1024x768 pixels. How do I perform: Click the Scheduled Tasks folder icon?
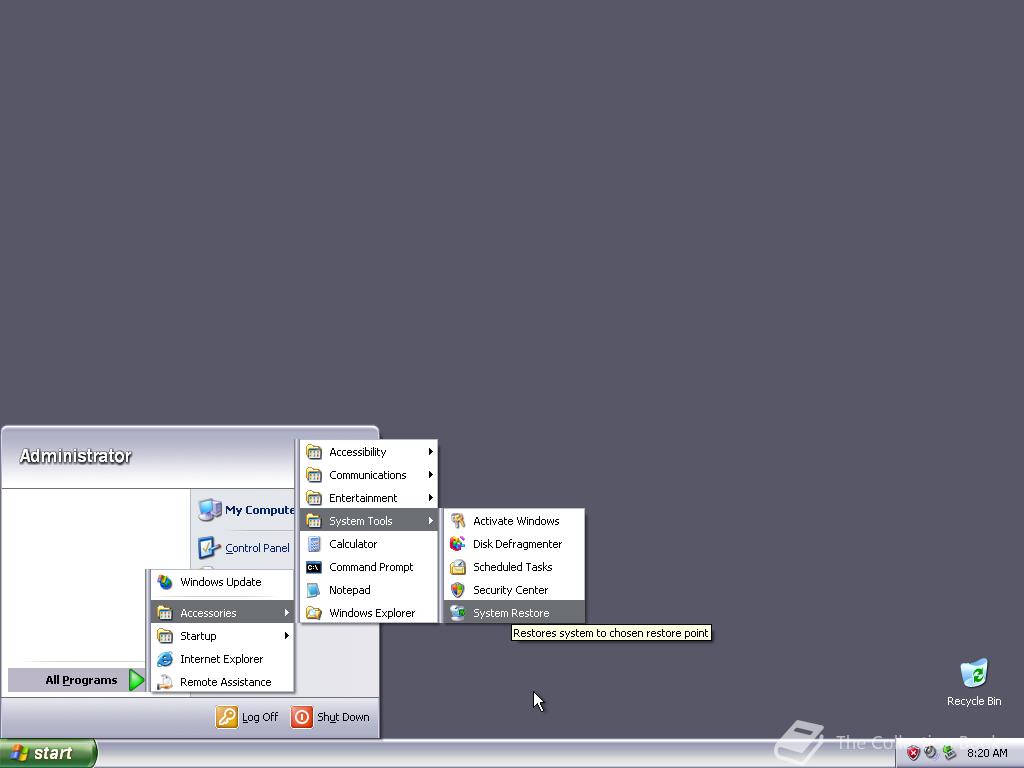pos(458,567)
